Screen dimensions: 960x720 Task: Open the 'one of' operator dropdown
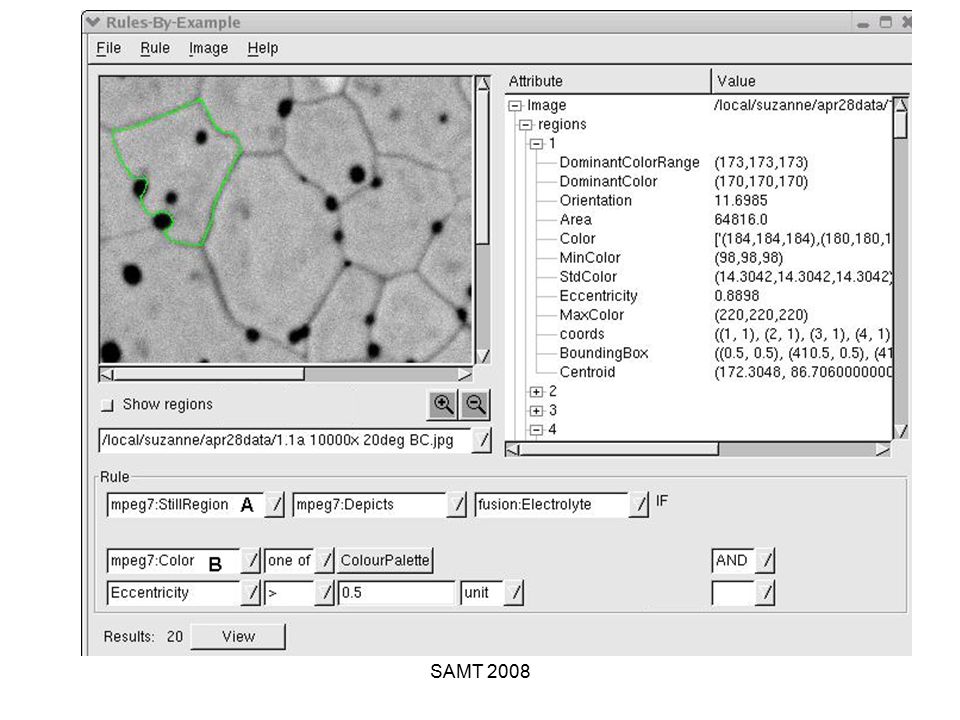326,560
